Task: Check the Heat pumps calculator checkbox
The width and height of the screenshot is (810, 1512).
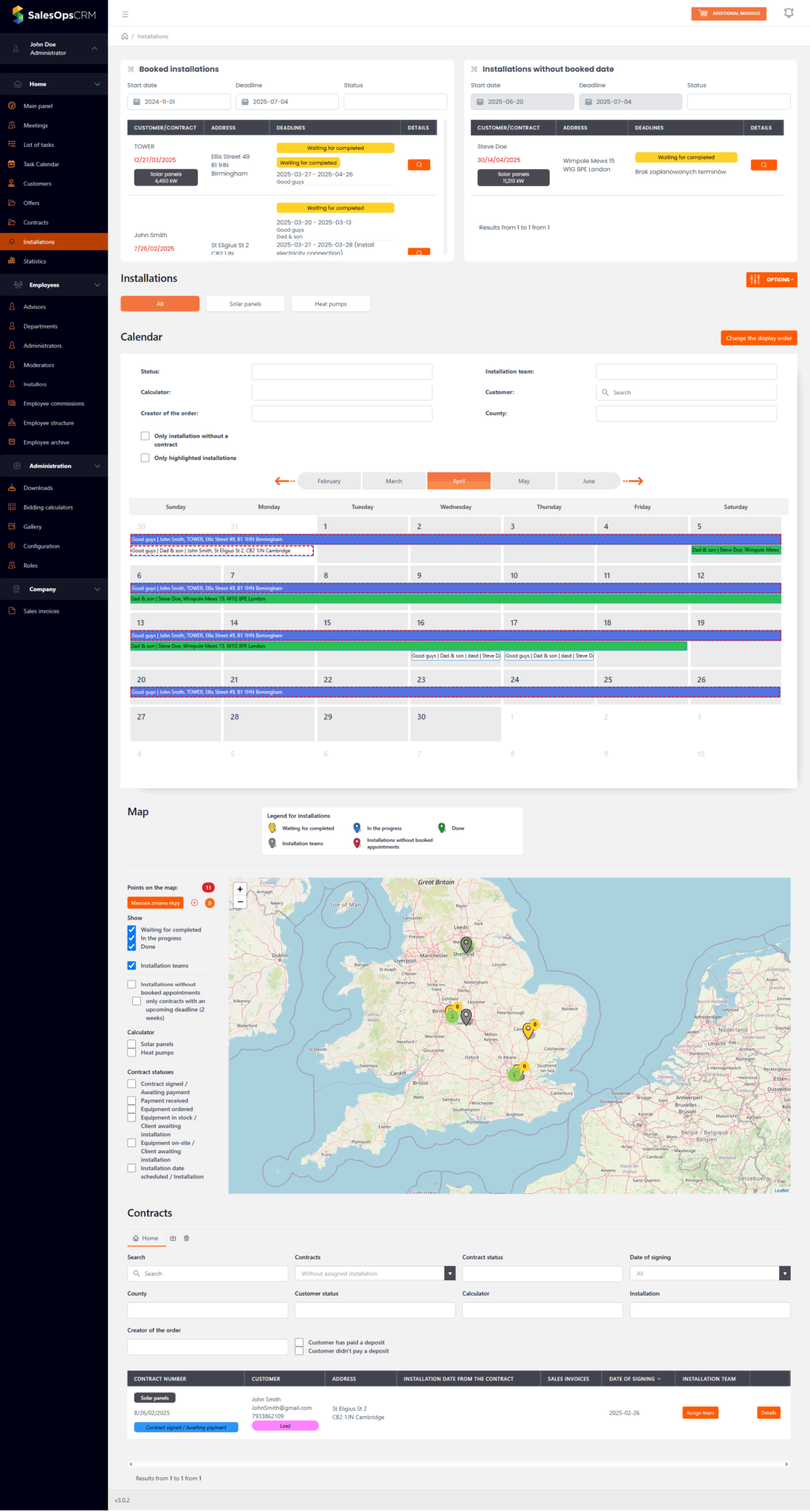Action: click(131, 1053)
